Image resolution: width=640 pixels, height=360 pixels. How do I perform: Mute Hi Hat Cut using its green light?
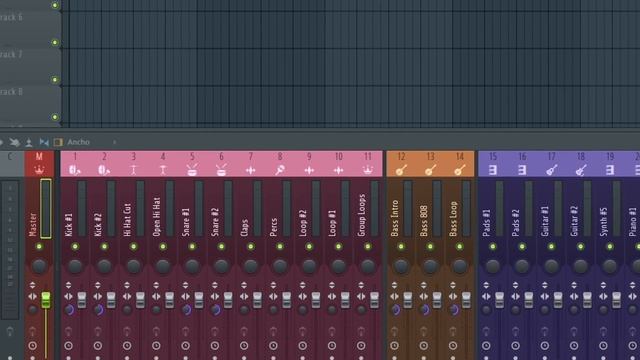[x=133, y=247]
